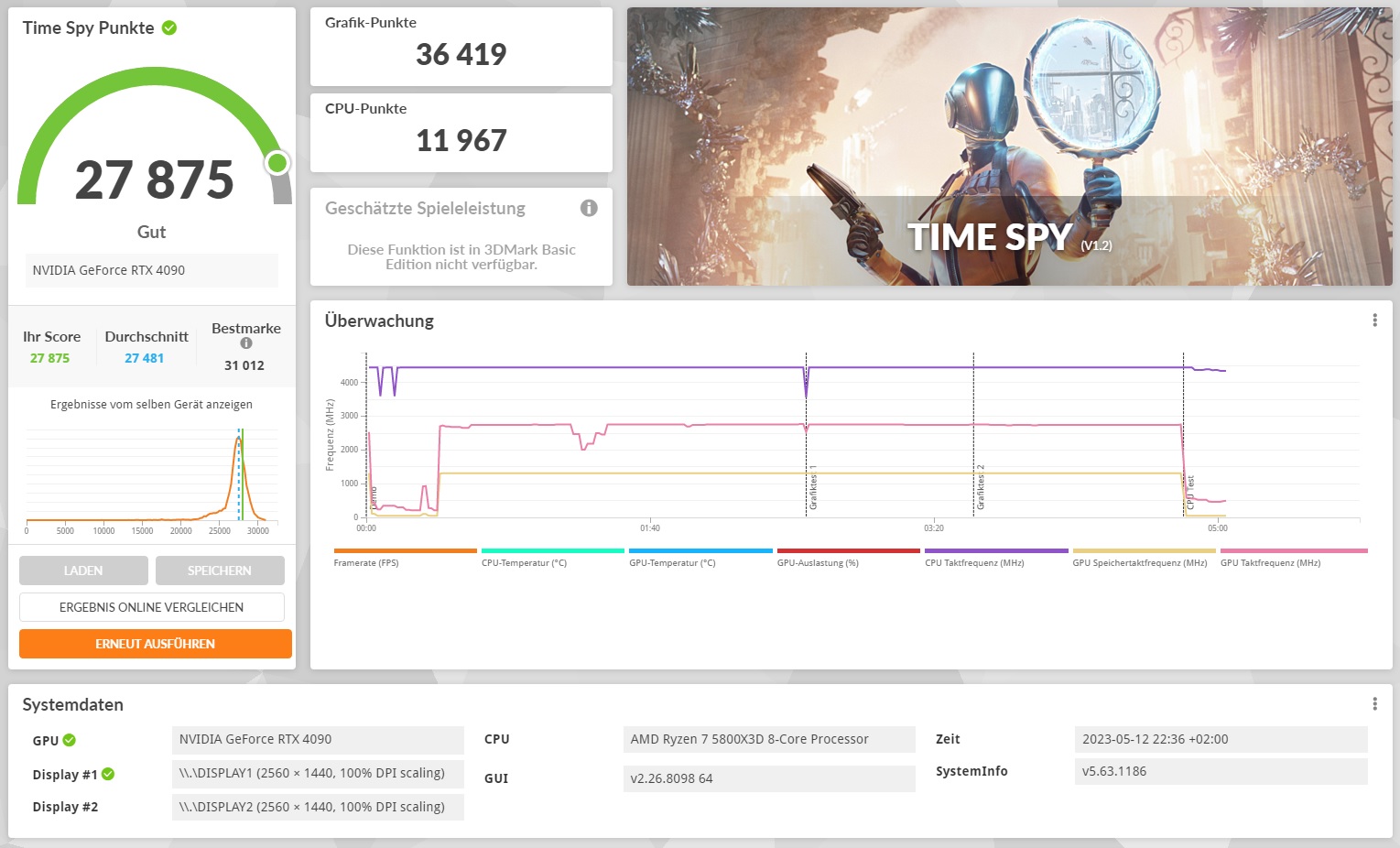
Task: Click the verified checkmark beside Time Spy Punkte
Action: (x=168, y=27)
